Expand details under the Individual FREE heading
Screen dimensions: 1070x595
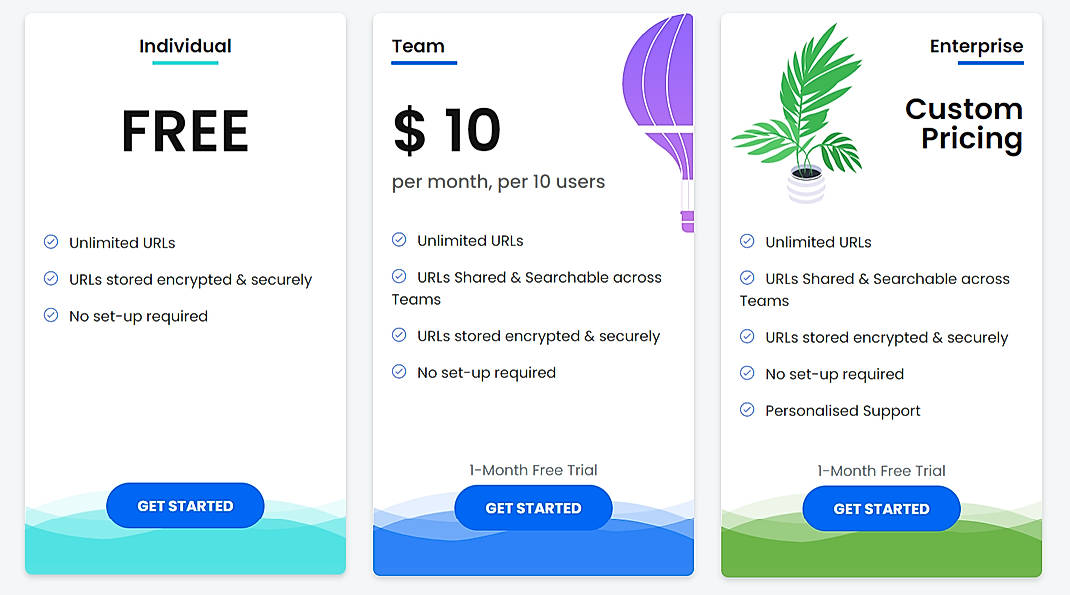[184, 130]
